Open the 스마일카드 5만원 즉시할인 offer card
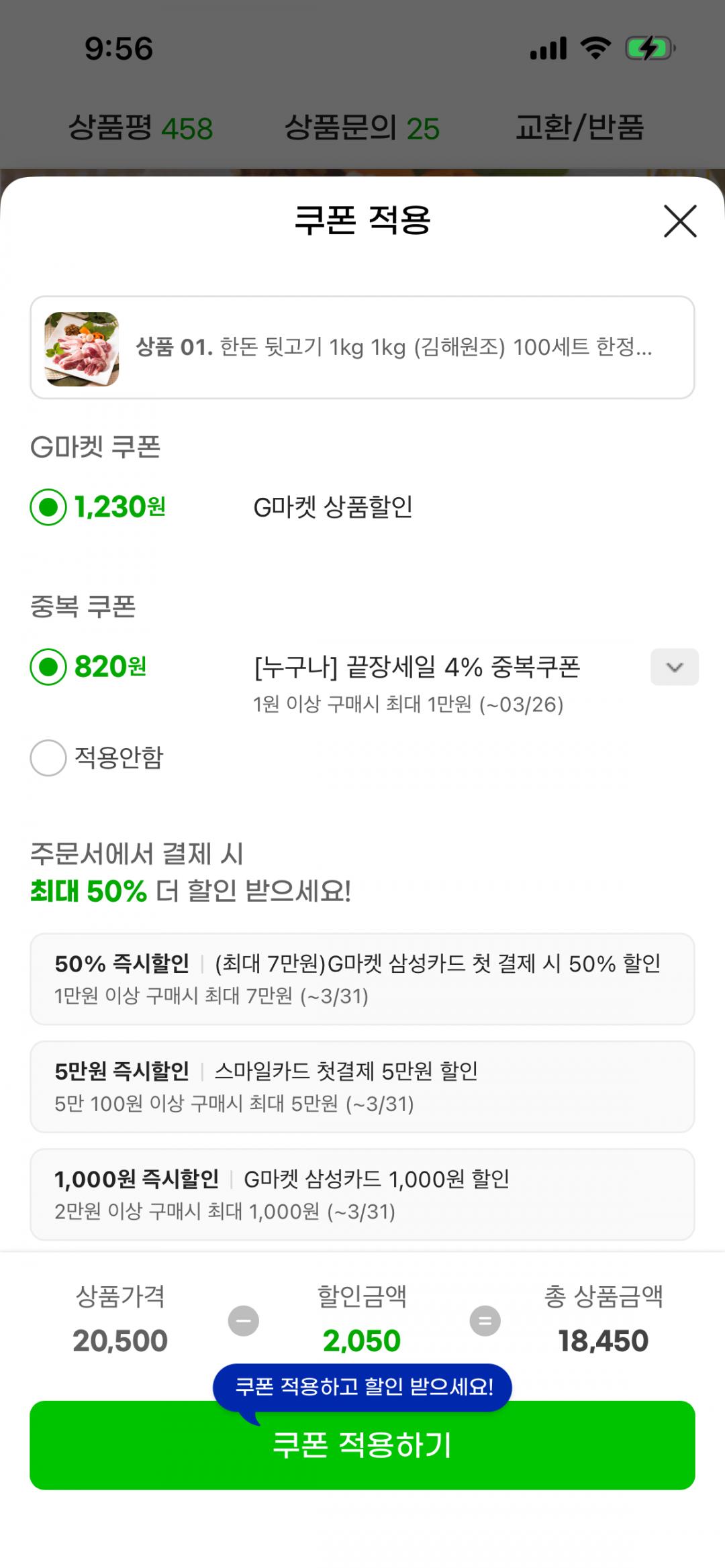Viewport: 725px width, 1568px height. point(362,1087)
